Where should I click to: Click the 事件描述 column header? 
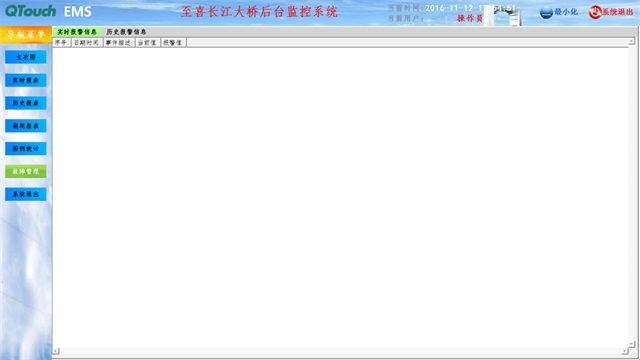[118, 42]
